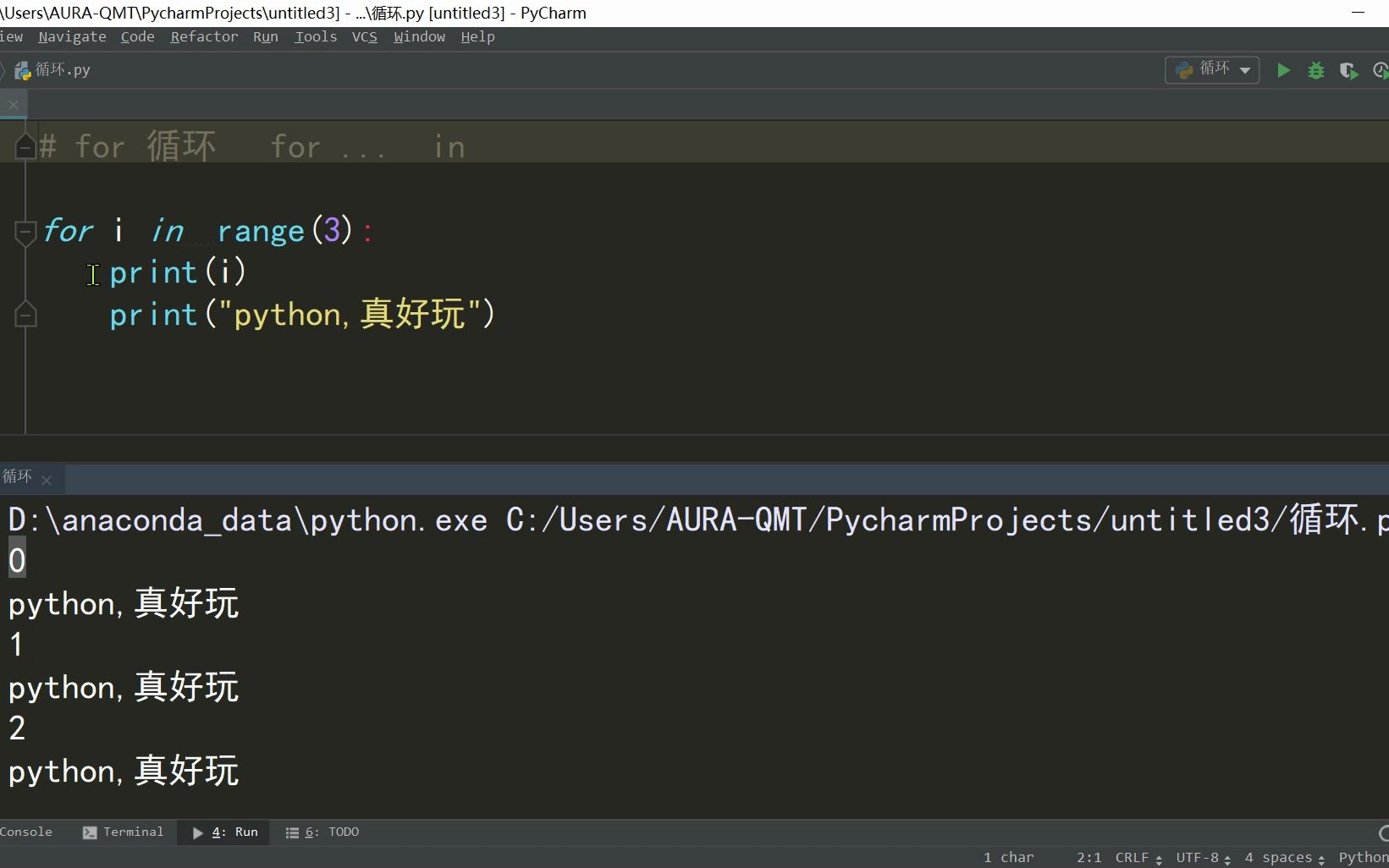
Task: Open the 6: TODO tool window
Action: point(322,832)
